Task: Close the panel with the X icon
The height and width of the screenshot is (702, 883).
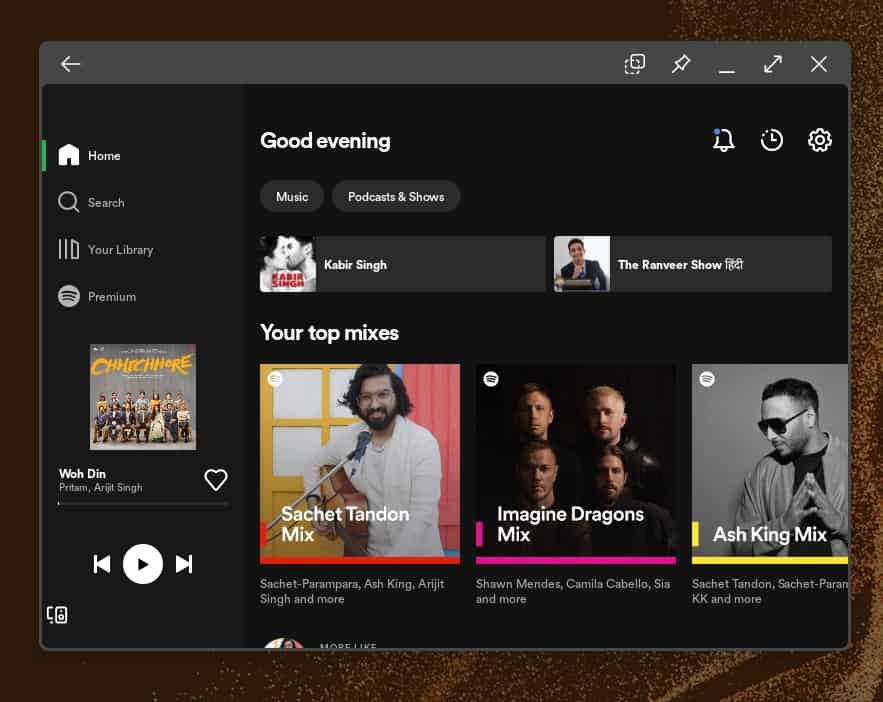Action: click(819, 64)
